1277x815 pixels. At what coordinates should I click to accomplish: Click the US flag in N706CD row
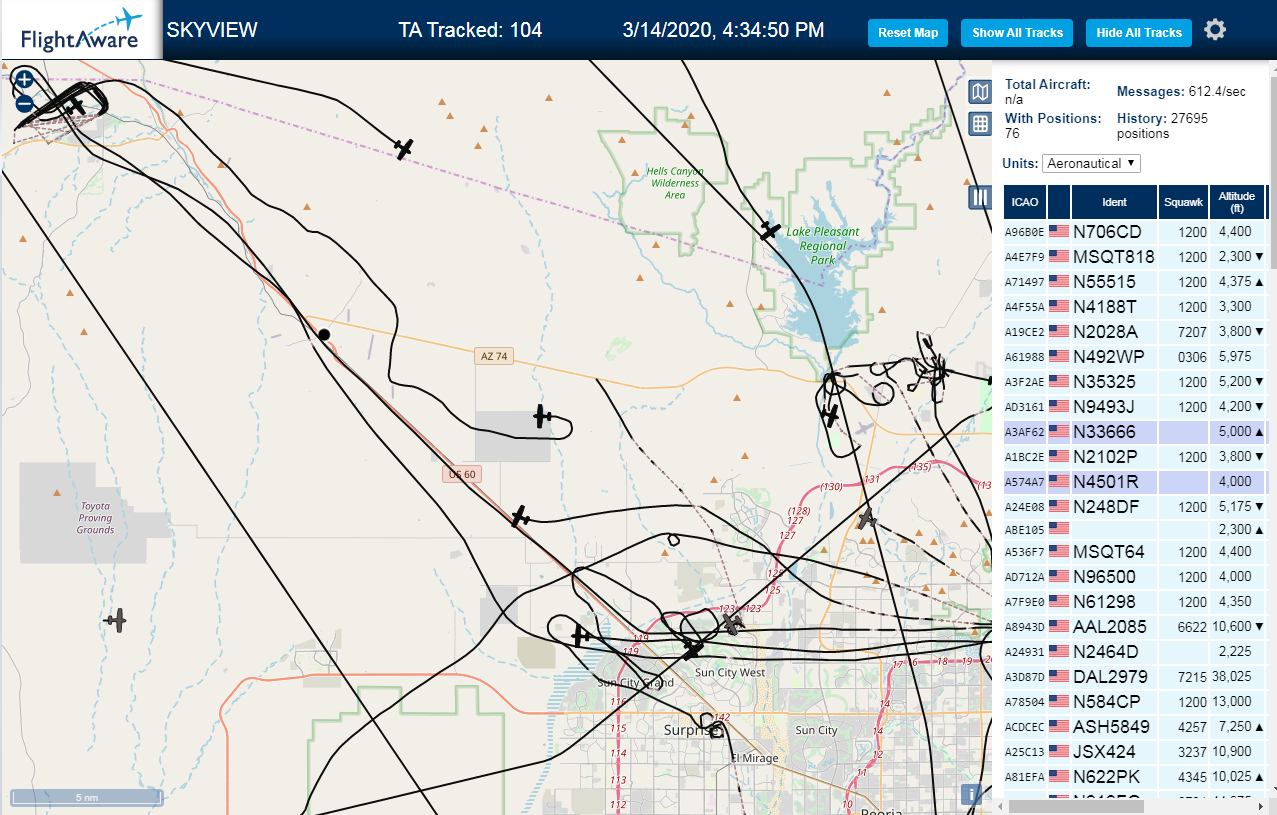point(1059,231)
